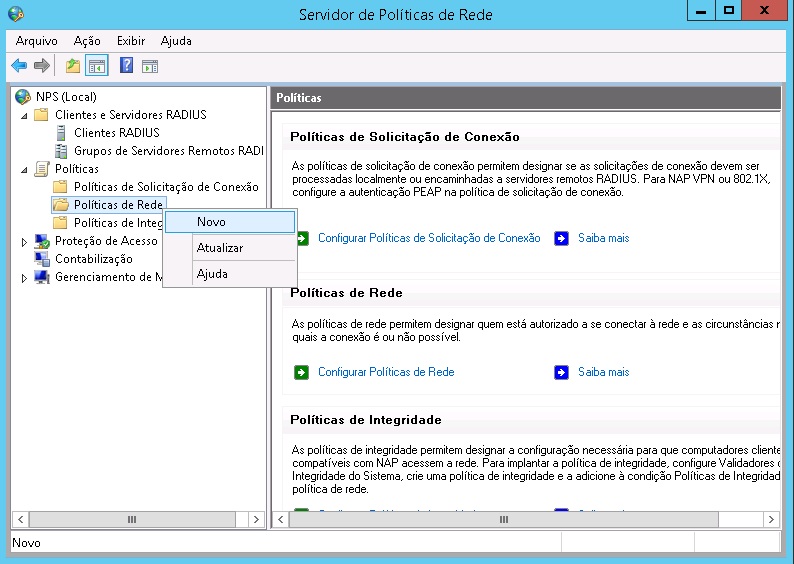Viewport: 794px width, 564px height.
Task: Click the Políticas scroll icon
Action: click(42, 169)
